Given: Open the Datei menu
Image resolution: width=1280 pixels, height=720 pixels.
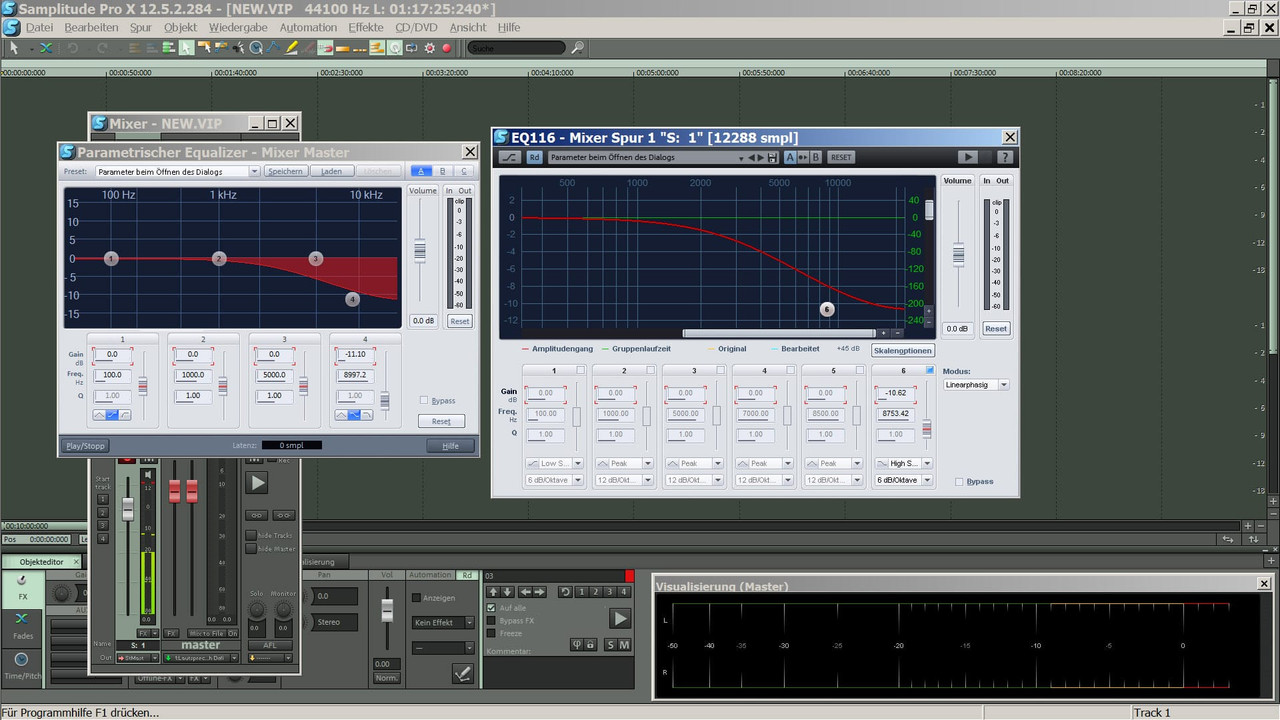Looking at the screenshot, I should click(x=39, y=28).
